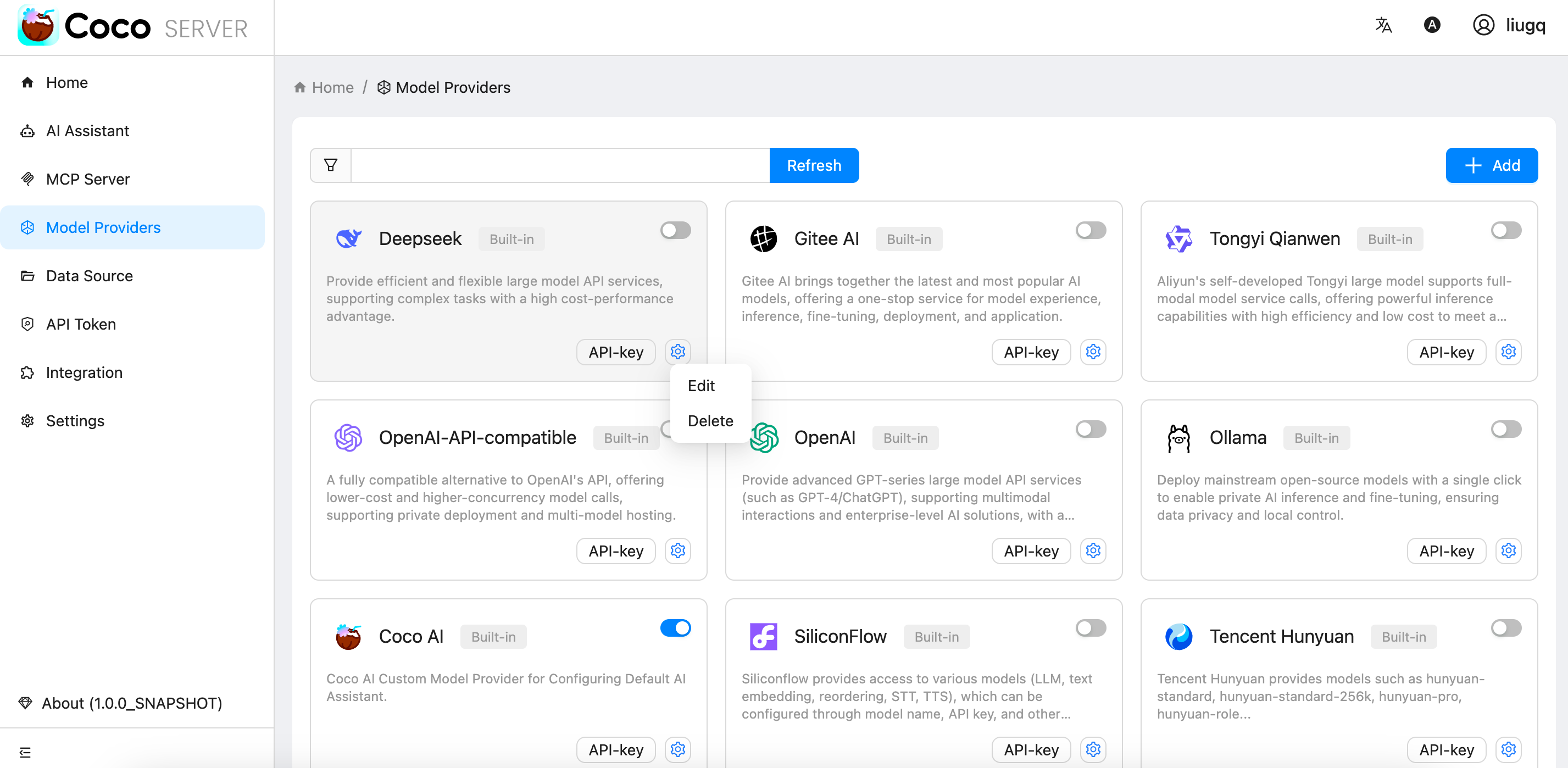
Task: Enable the Deepseek provider toggle
Action: click(675, 230)
